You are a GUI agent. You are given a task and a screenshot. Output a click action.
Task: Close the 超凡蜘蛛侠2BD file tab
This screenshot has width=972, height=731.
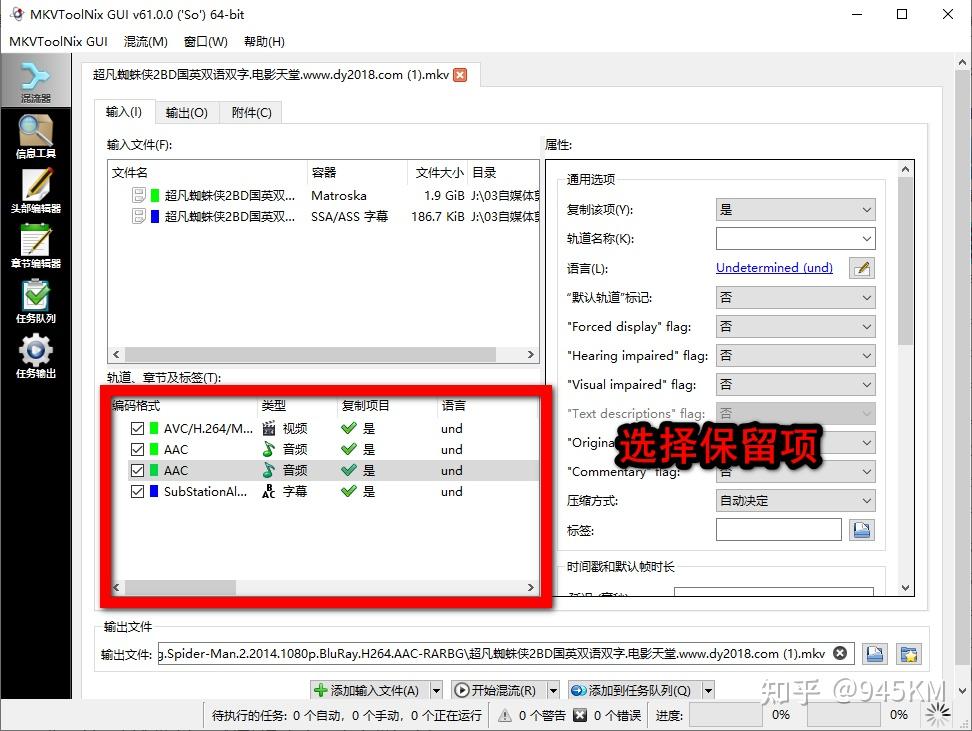(459, 74)
